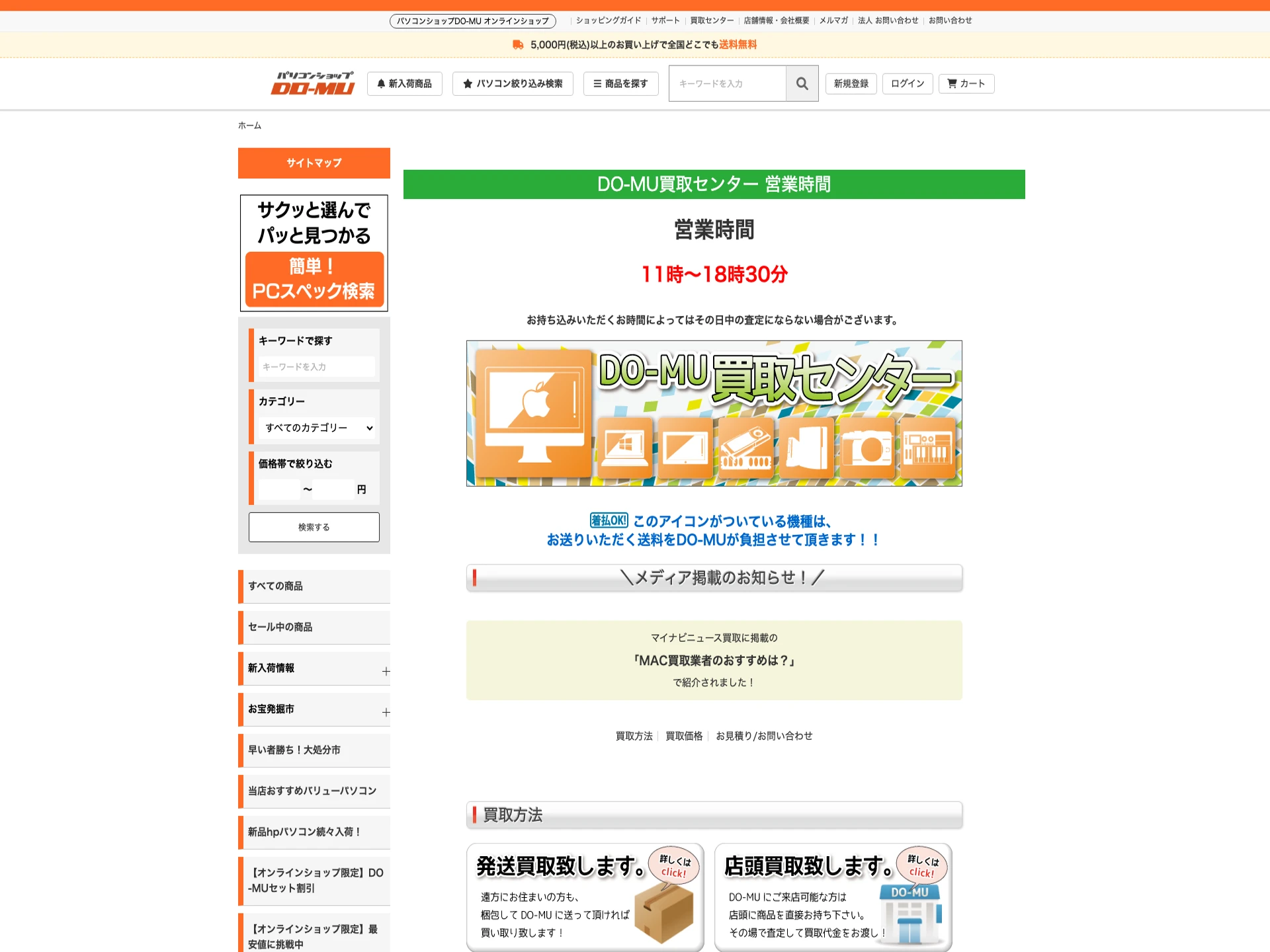The image size is (1270, 952).
Task: Click the camera icon in banner
Action: (867, 448)
